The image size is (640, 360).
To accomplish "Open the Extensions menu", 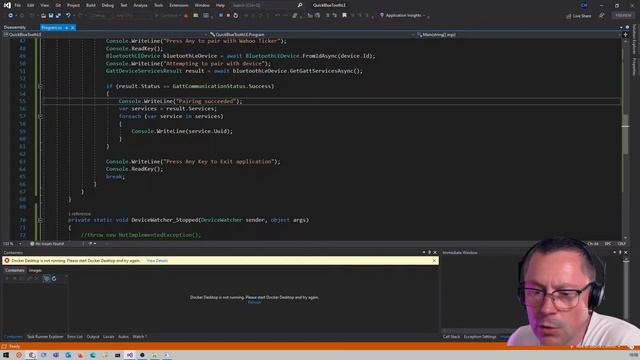I will click(x=179, y=5).
